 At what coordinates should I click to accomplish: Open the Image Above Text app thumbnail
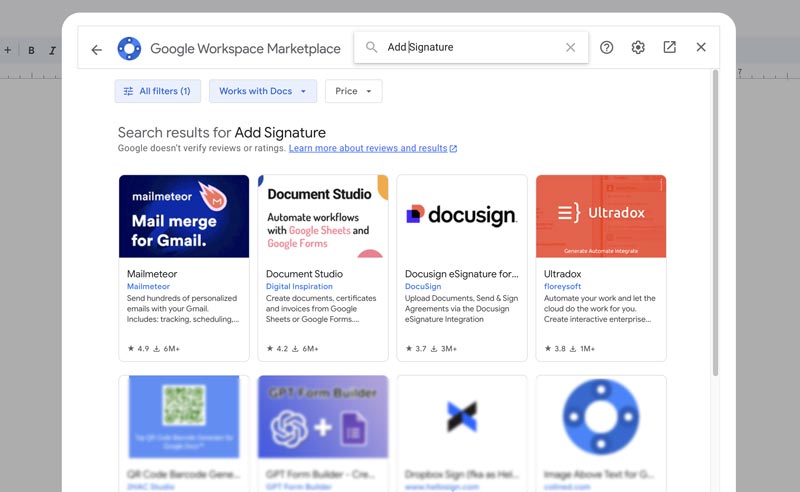tap(601, 417)
